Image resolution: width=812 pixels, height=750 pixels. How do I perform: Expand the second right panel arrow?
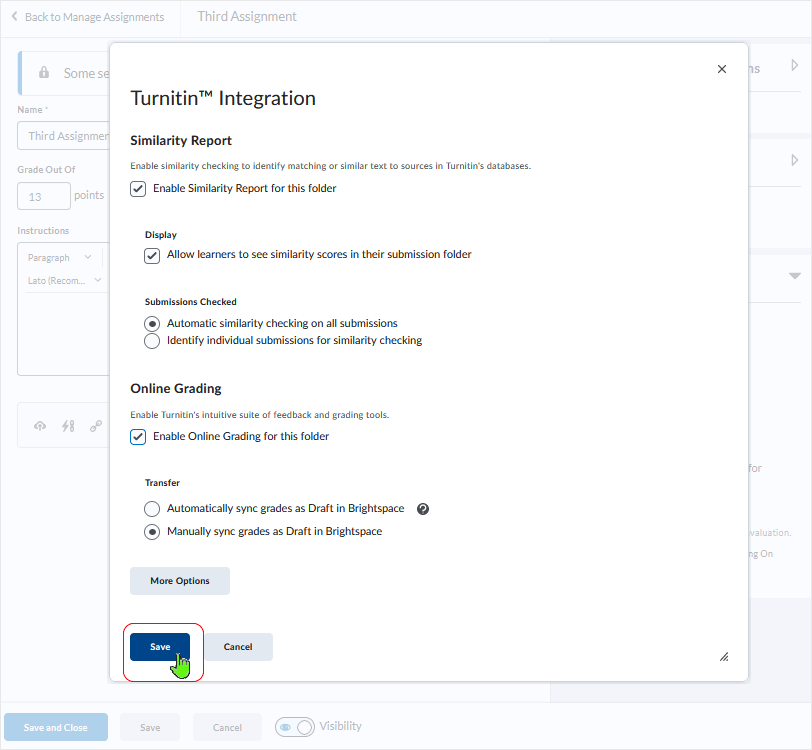coord(794,160)
